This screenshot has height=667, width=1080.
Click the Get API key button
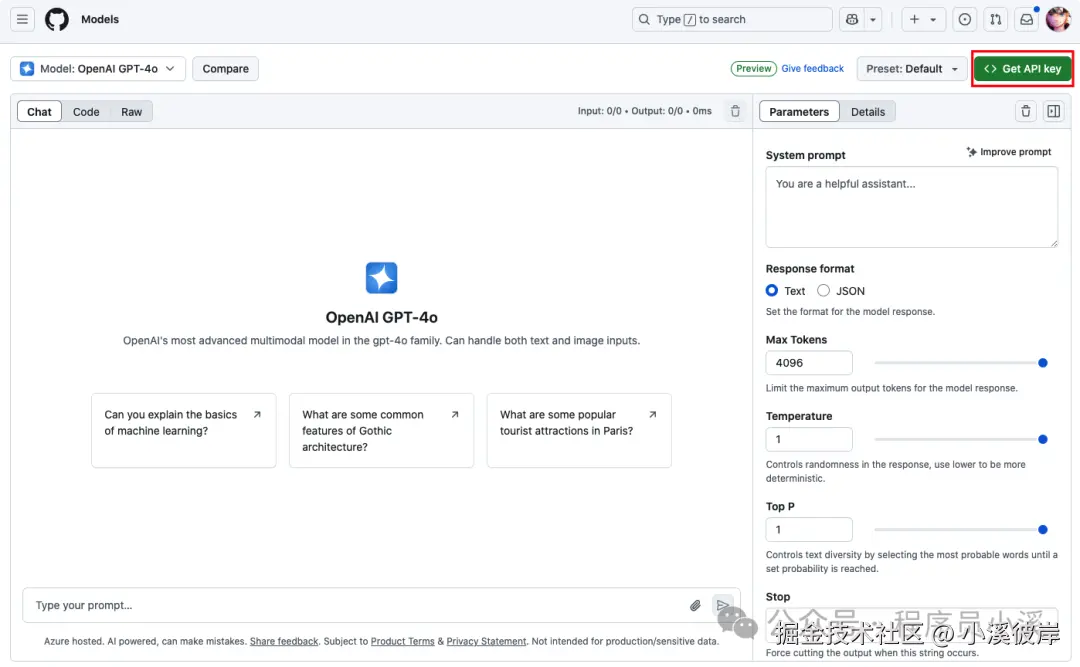1022,69
